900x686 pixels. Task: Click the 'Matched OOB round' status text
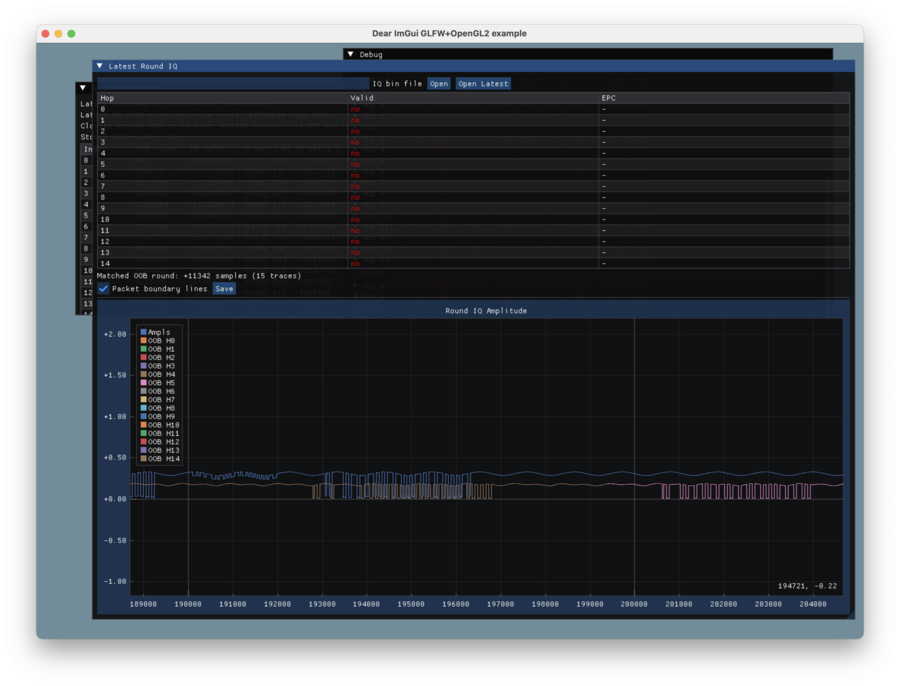(x=199, y=276)
